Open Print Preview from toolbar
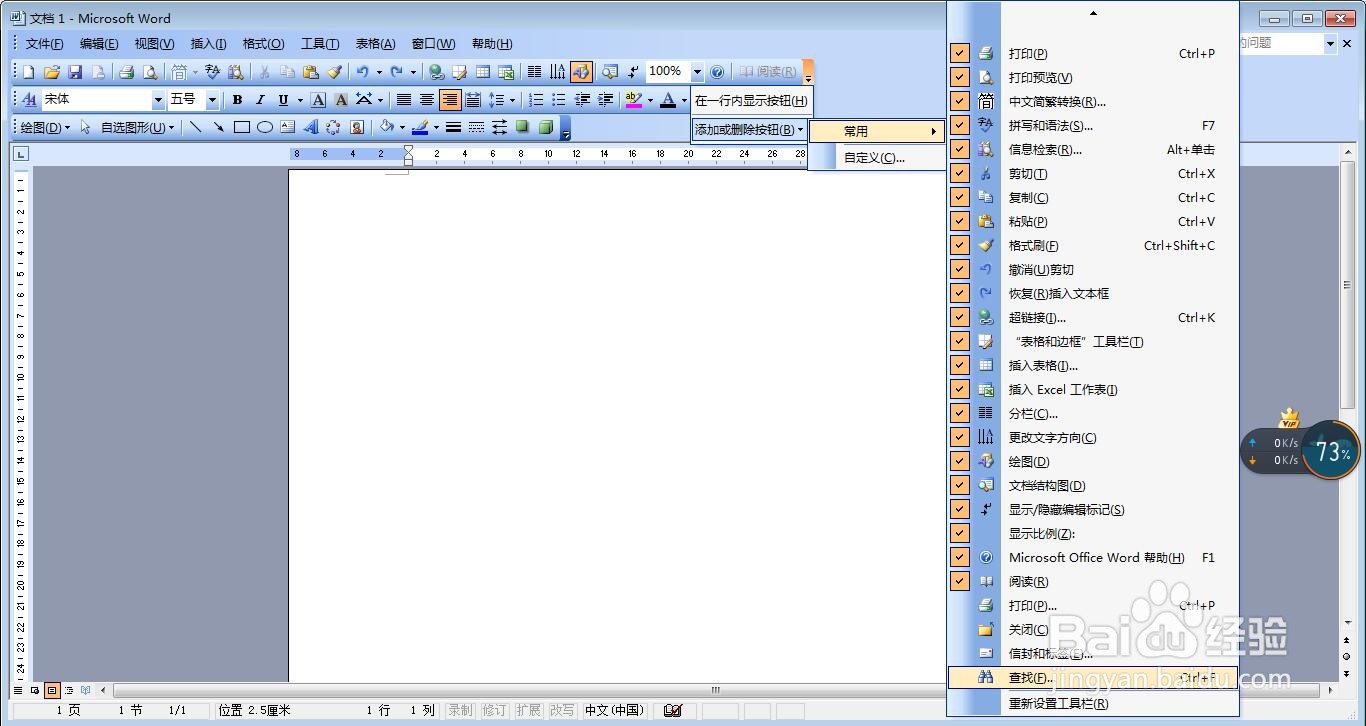This screenshot has width=1366, height=726. (x=150, y=72)
